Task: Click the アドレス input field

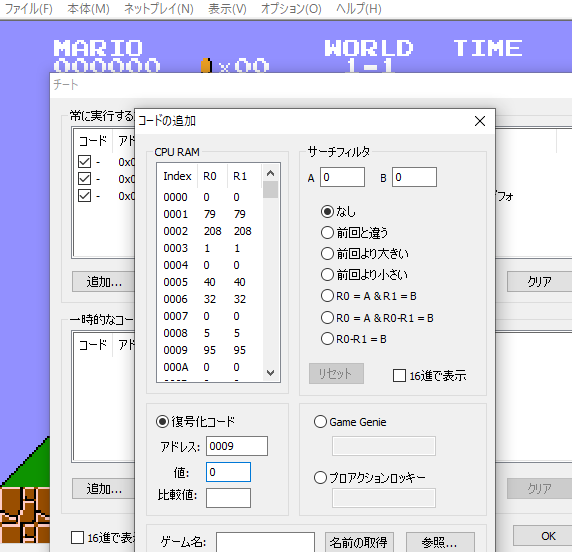Action: tap(237, 446)
